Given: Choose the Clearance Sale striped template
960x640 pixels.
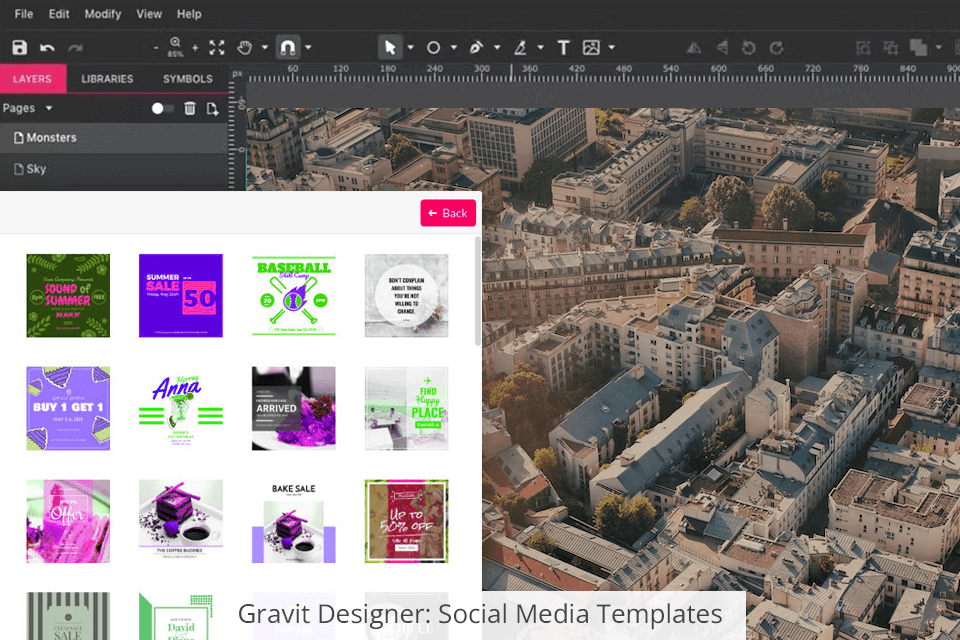Looking at the screenshot, I should coord(68,616).
